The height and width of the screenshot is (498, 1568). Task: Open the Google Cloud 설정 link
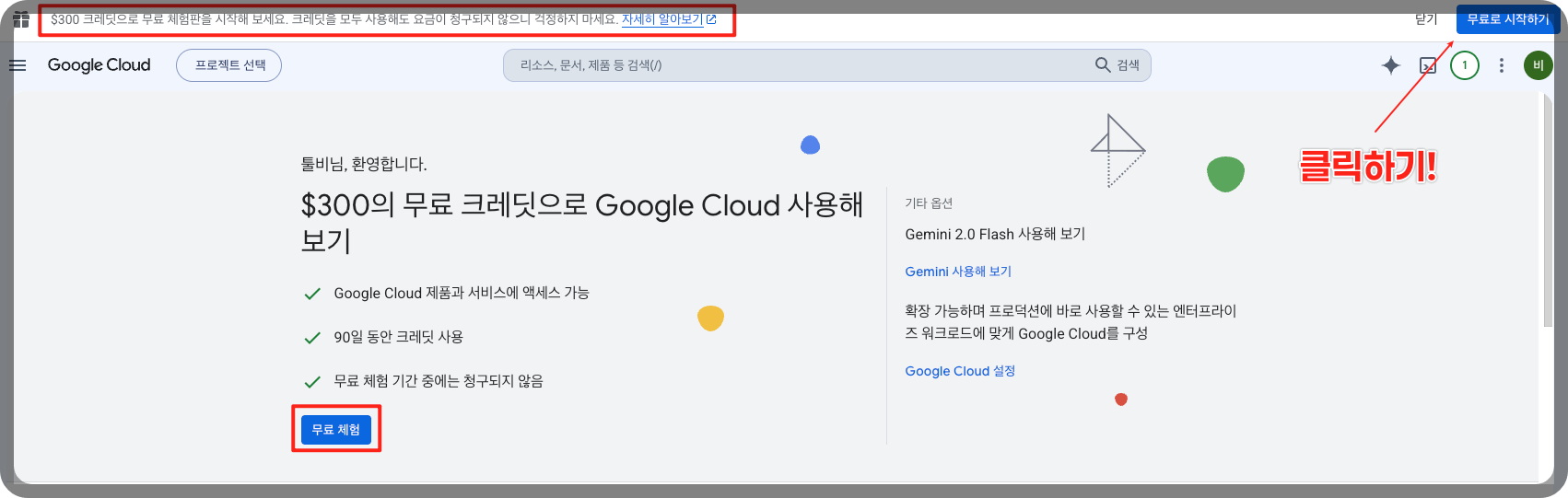[x=960, y=371]
